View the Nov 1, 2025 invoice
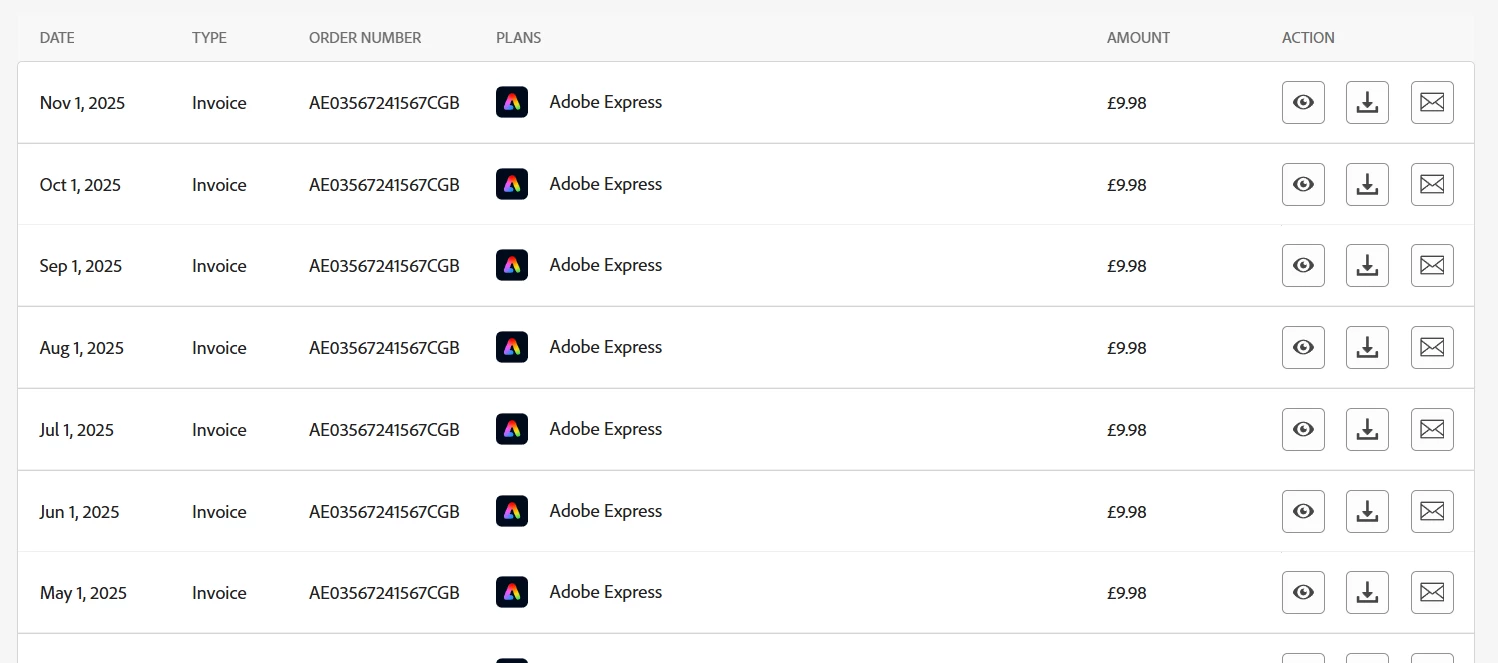This screenshot has height=663, width=1498. tap(1303, 103)
